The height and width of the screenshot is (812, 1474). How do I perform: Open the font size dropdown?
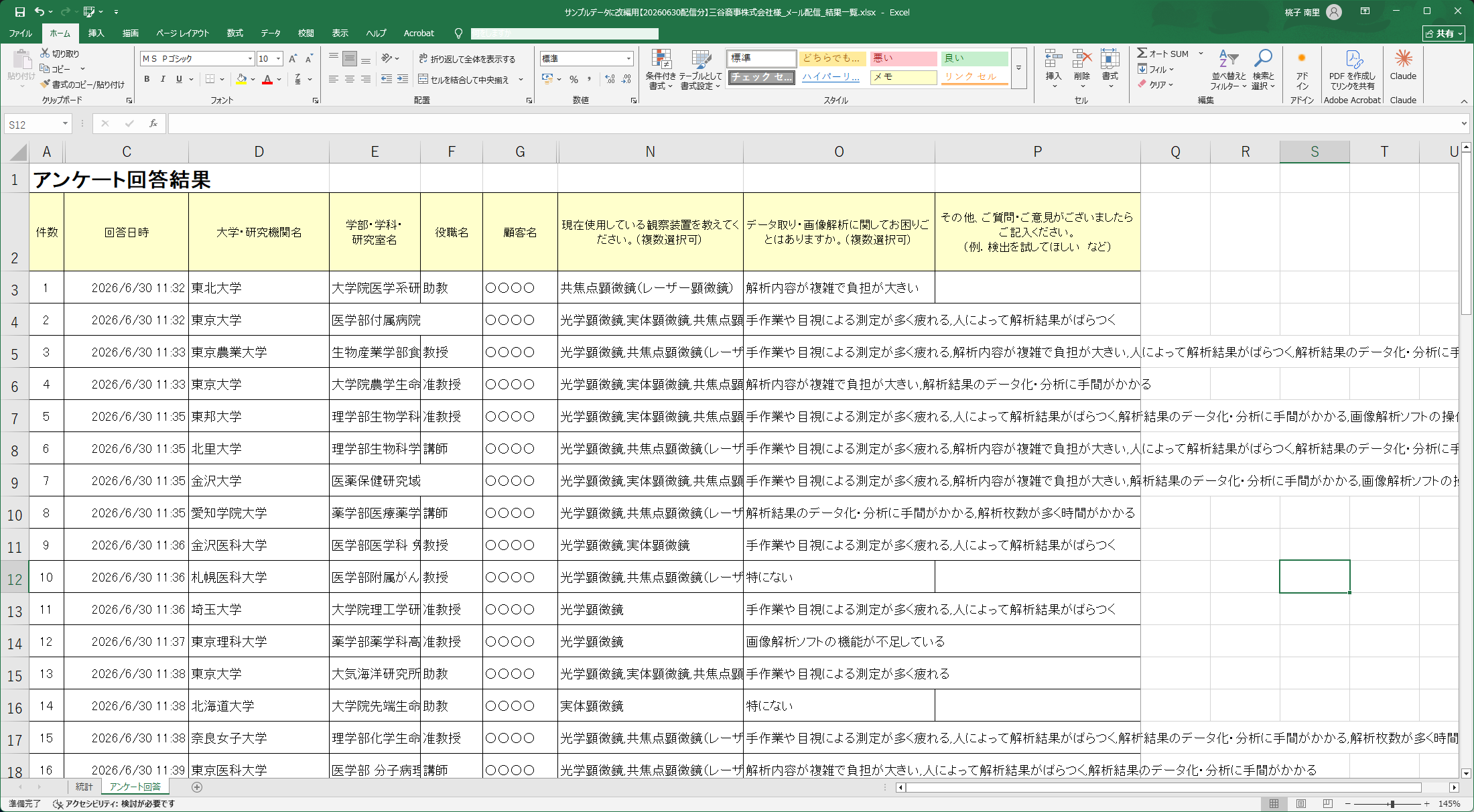click(279, 59)
